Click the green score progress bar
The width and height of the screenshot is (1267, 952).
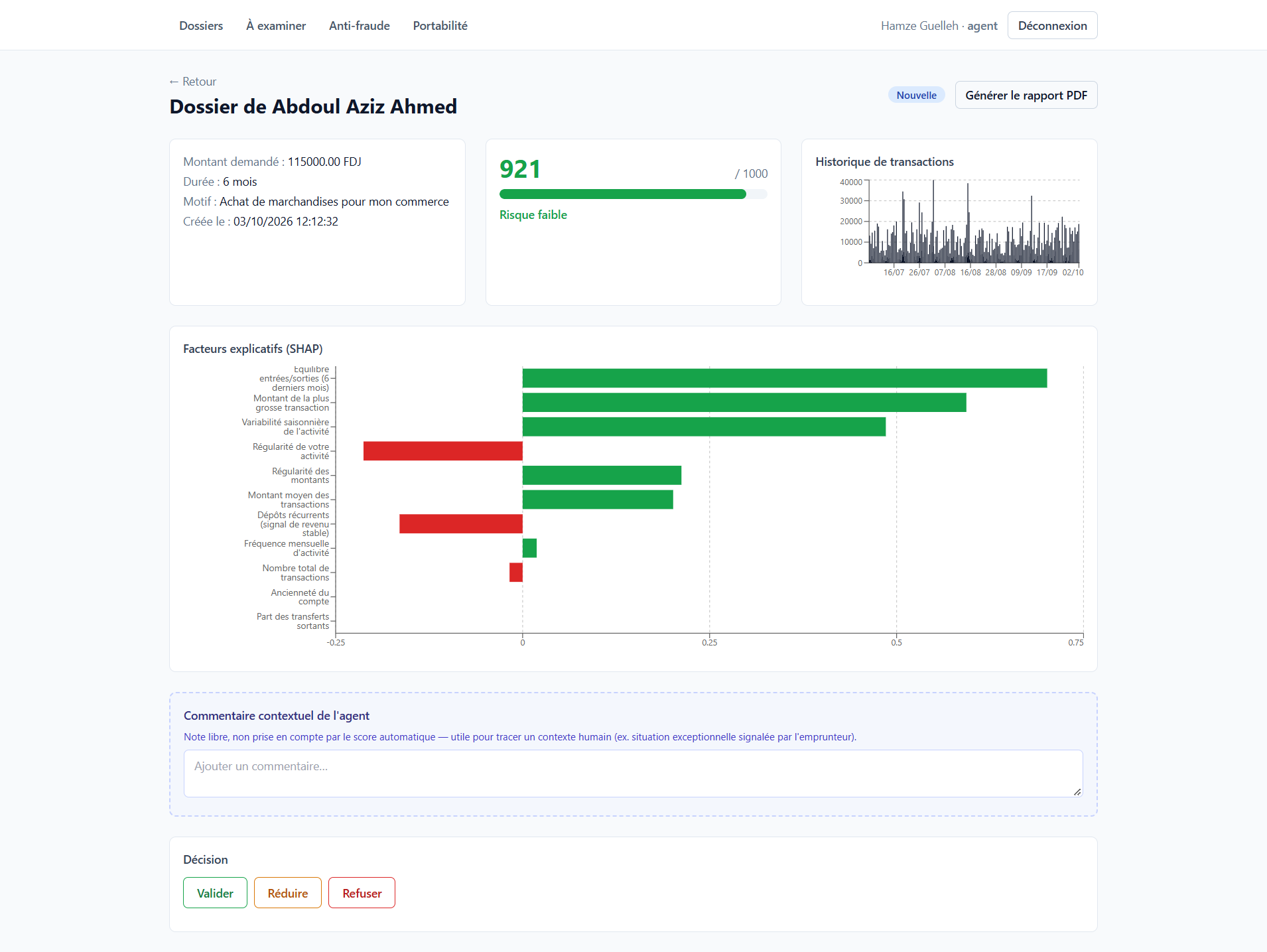[x=633, y=194]
